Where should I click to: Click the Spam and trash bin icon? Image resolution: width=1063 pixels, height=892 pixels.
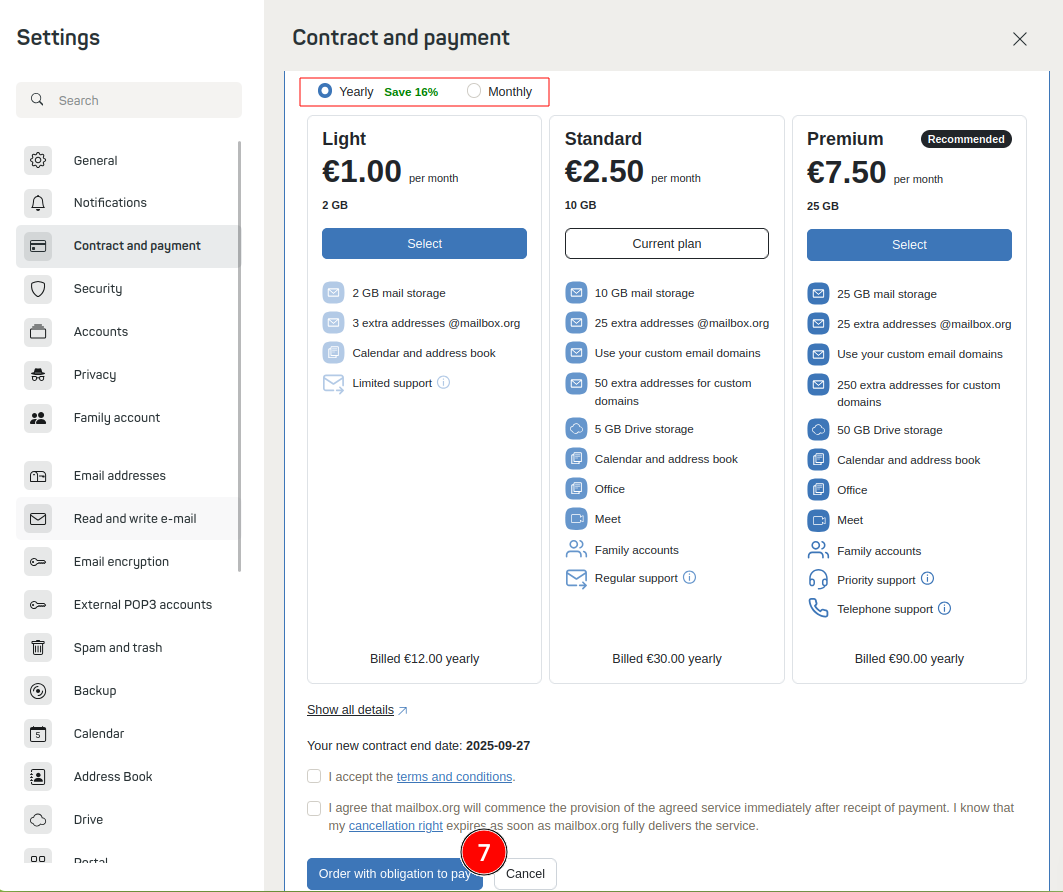coord(37,647)
